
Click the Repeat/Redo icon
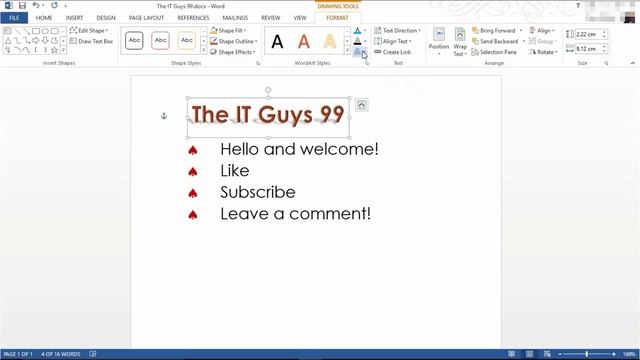pos(54,6)
